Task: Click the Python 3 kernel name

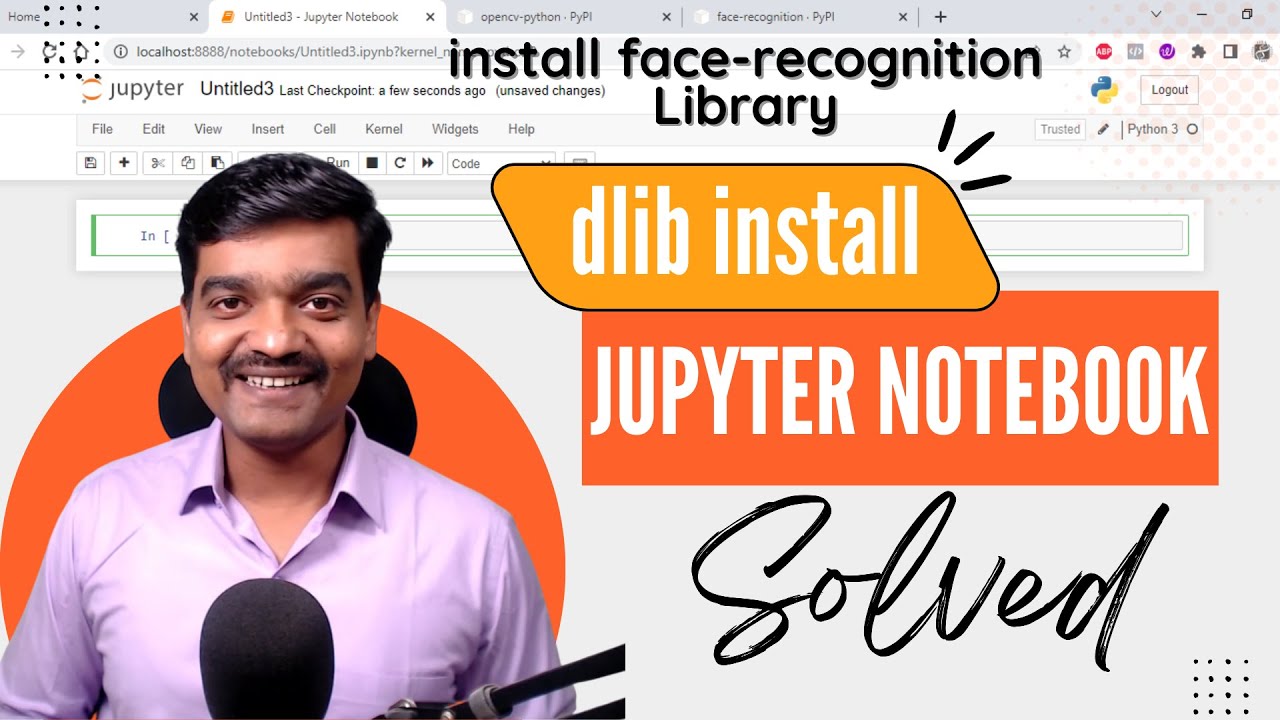Action: click(1153, 129)
